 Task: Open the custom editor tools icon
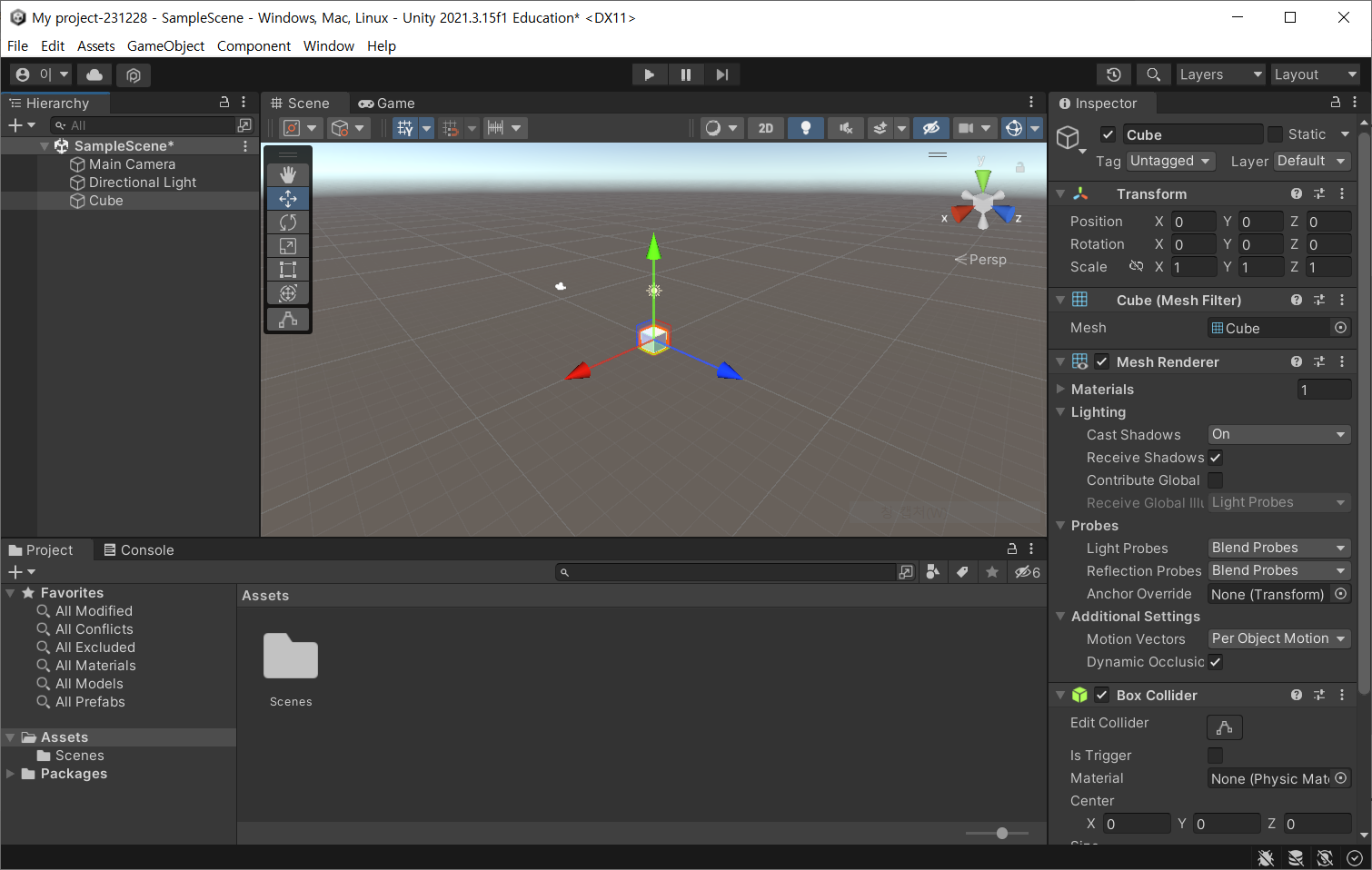tap(288, 320)
